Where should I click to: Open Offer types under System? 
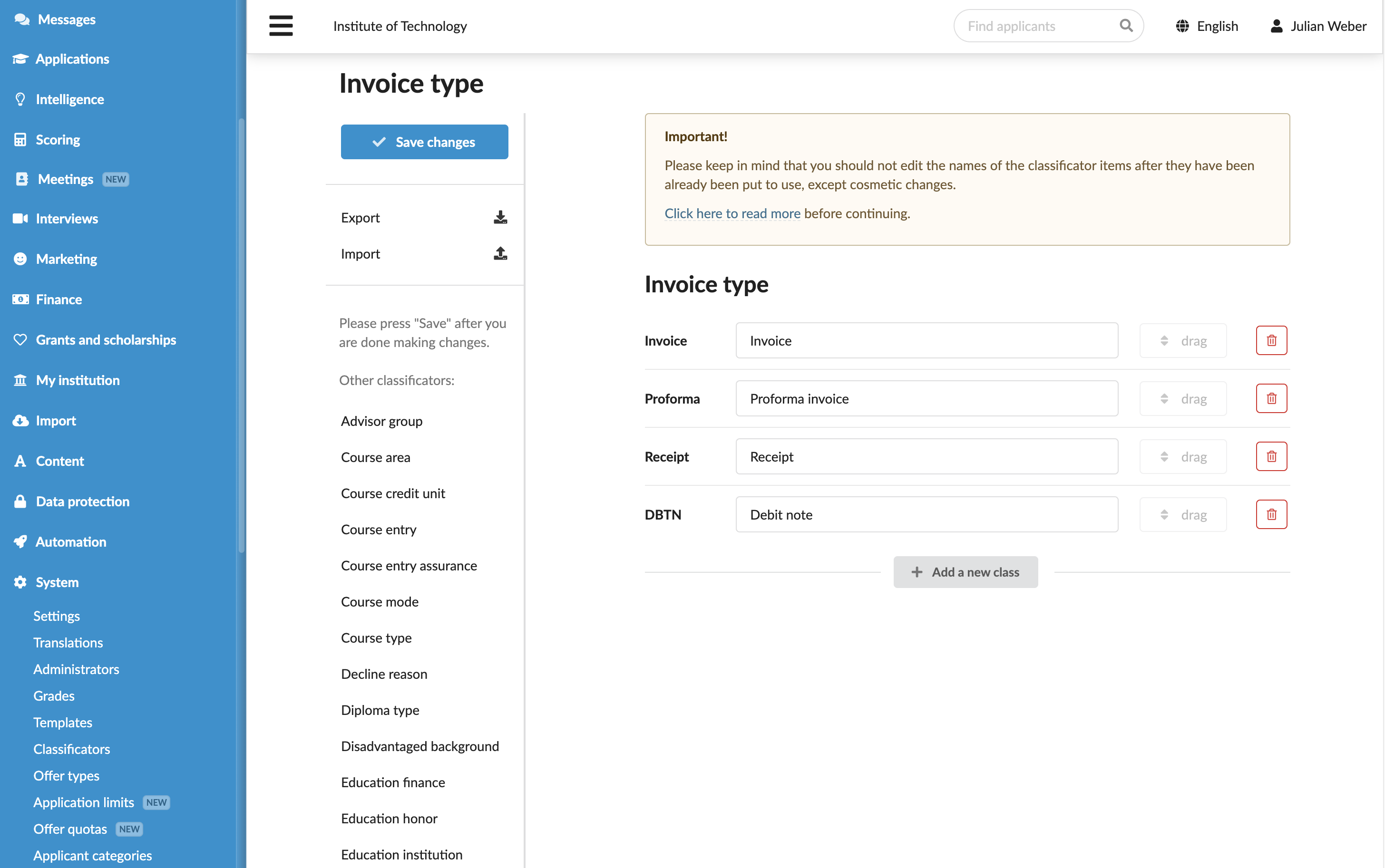[x=67, y=776]
